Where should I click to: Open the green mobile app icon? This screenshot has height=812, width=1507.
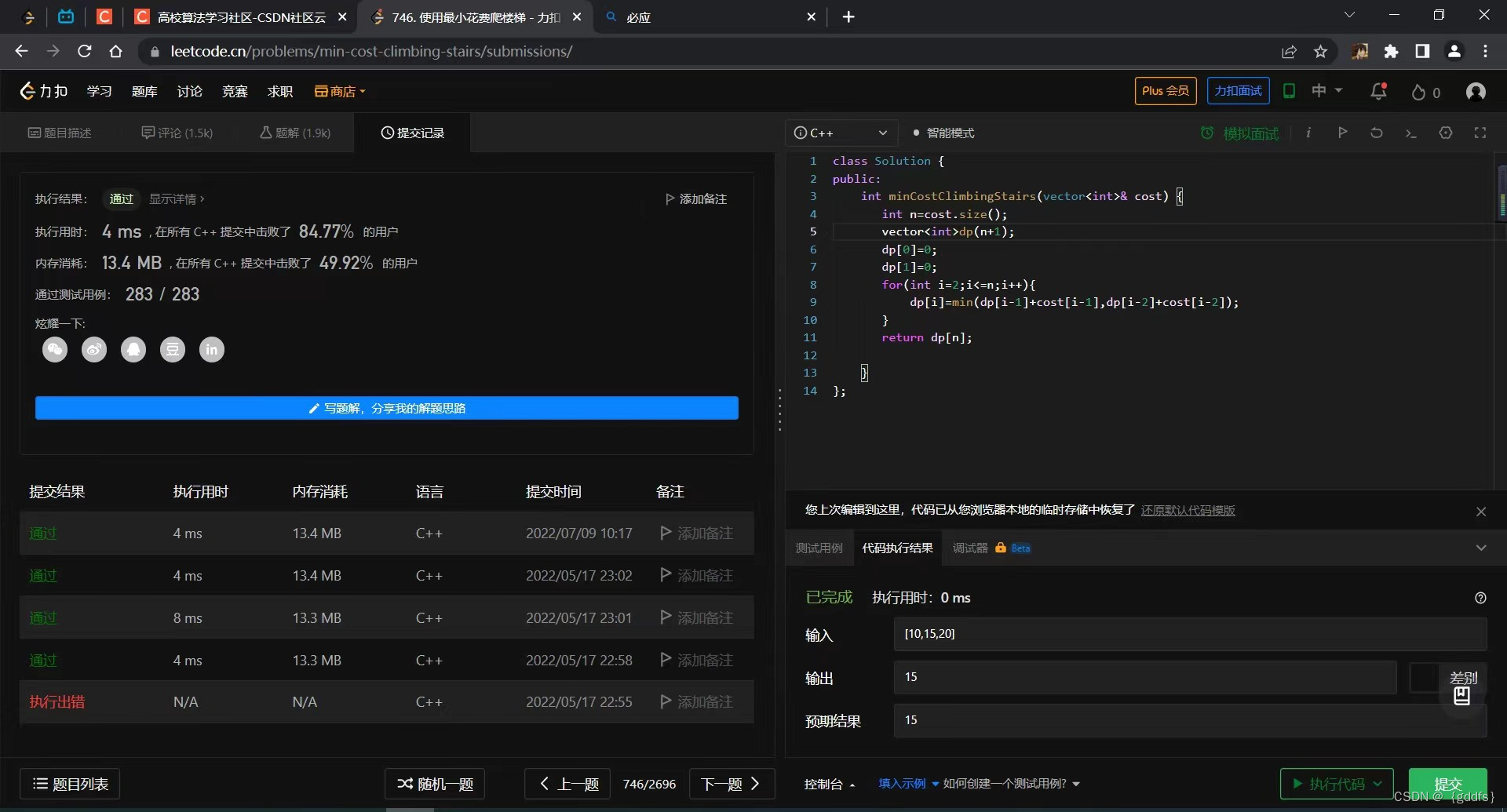pyautogui.click(x=1289, y=91)
